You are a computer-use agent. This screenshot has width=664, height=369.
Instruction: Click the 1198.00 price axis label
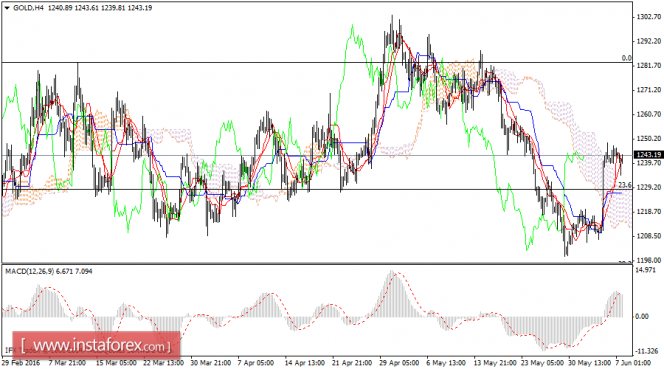point(648,260)
